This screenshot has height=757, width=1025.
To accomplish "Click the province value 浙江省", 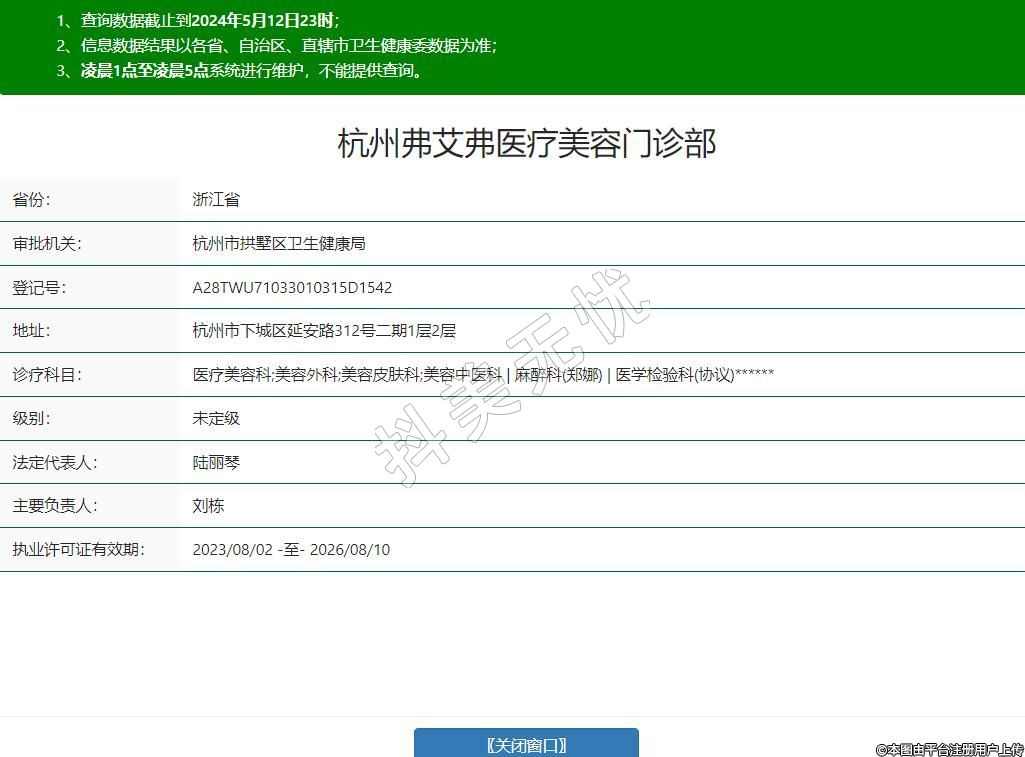I will 216,200.
